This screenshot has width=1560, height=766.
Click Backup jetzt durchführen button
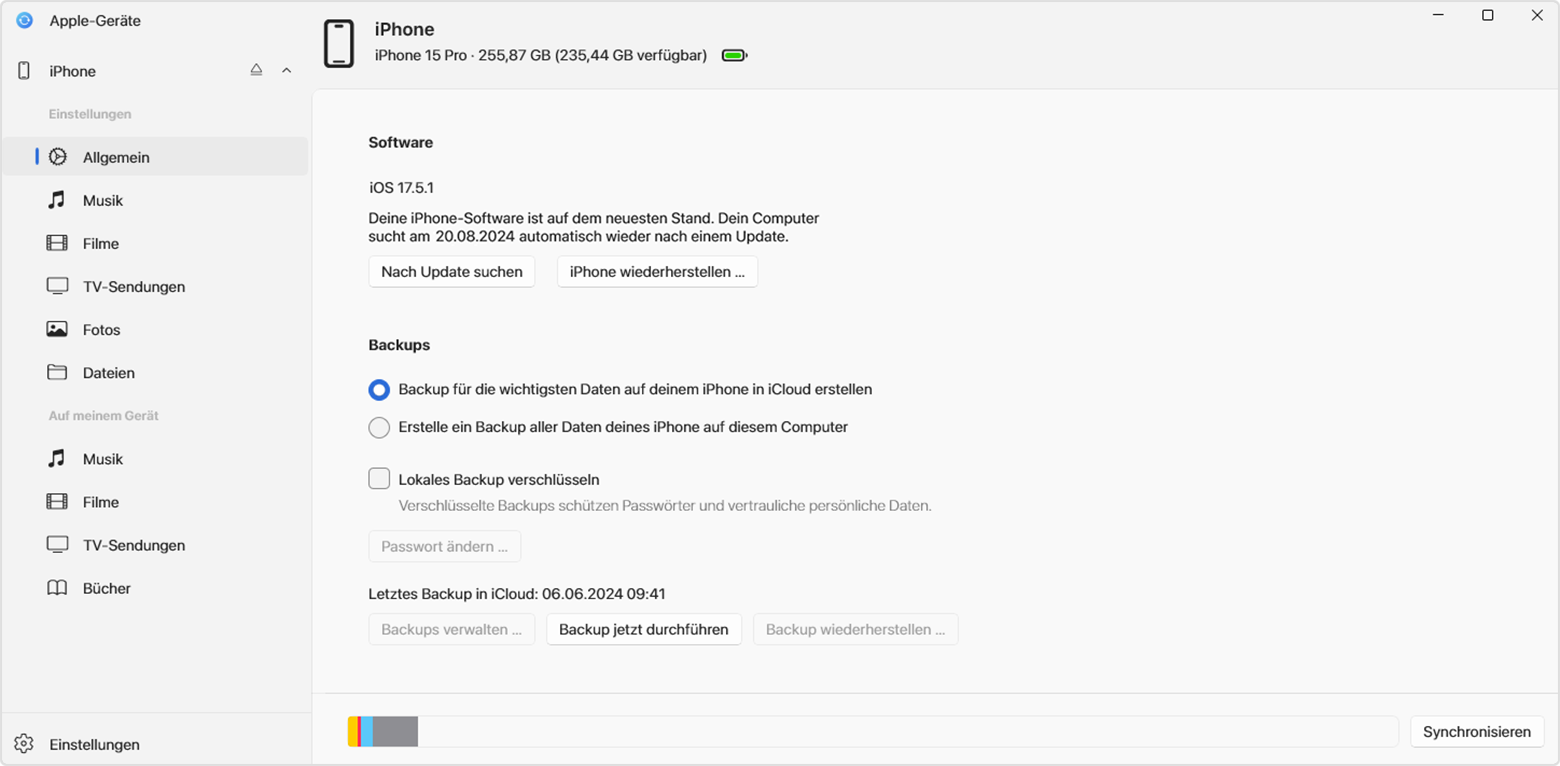pyautogui.click(x=644, y=630)
